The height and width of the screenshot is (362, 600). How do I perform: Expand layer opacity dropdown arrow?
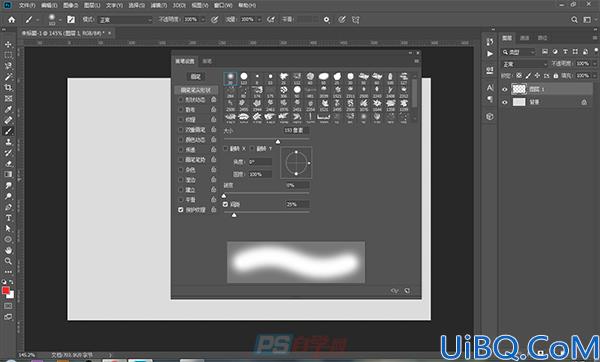click(595, 64)
